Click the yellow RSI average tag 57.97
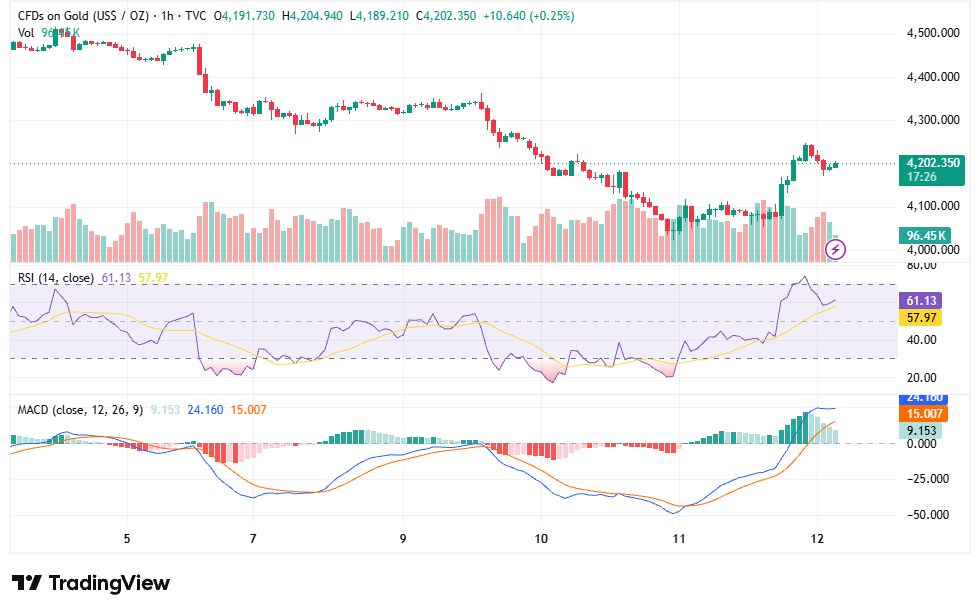This screenshot has width=980, height=613. coord(920,317)
